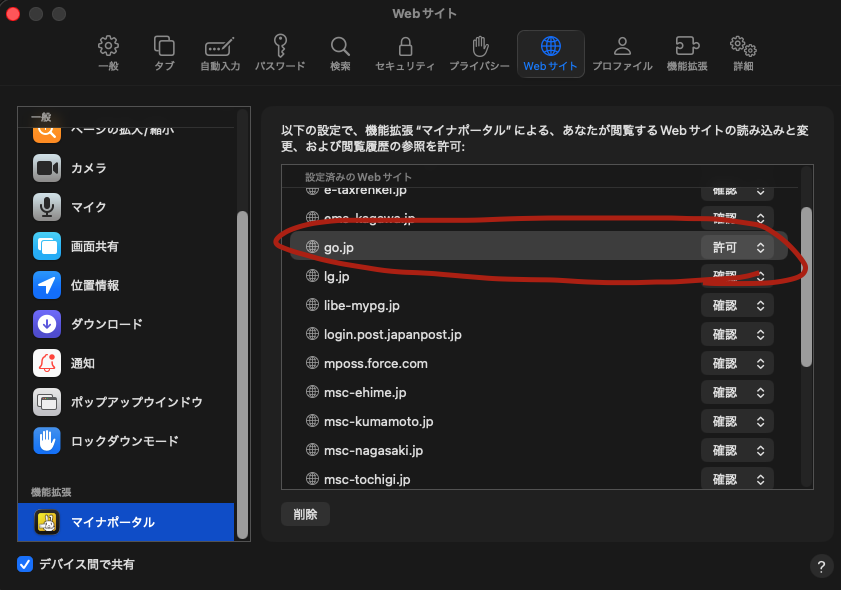This screenshot has width=841, height=590.
Task: Open the permission dropdown for msc-ehime.jp
Action: (x=737, y=393)
